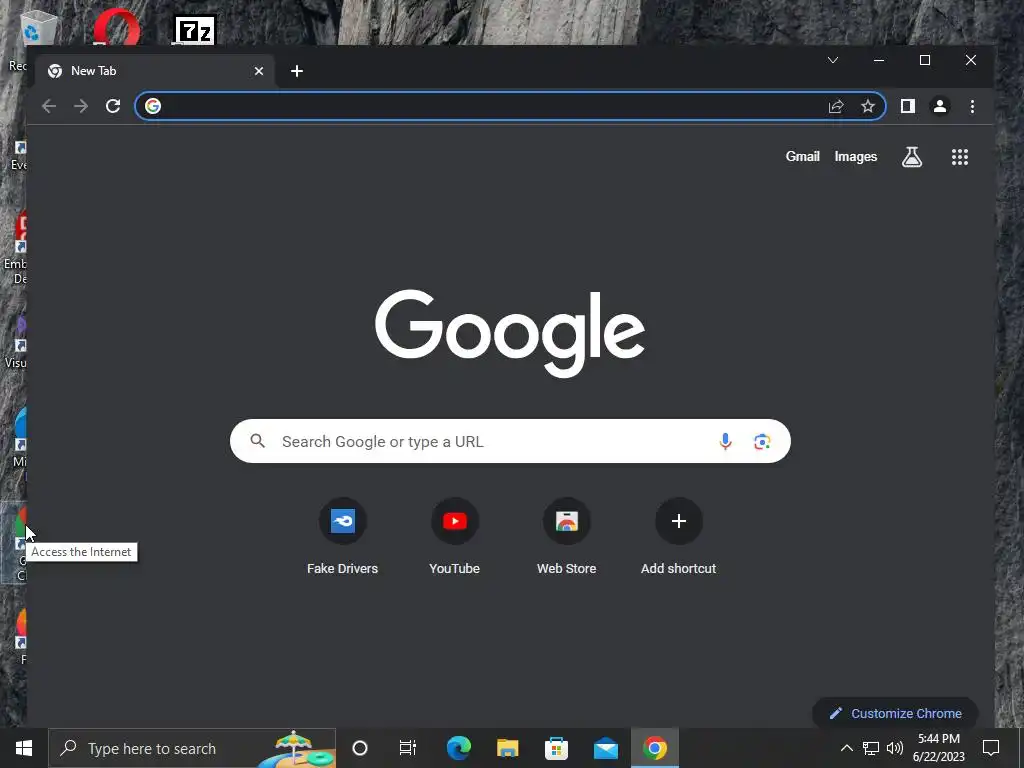Click the Customize Chrome button
The width and height of the screenshot is (1024, 768).
[895, 713]
